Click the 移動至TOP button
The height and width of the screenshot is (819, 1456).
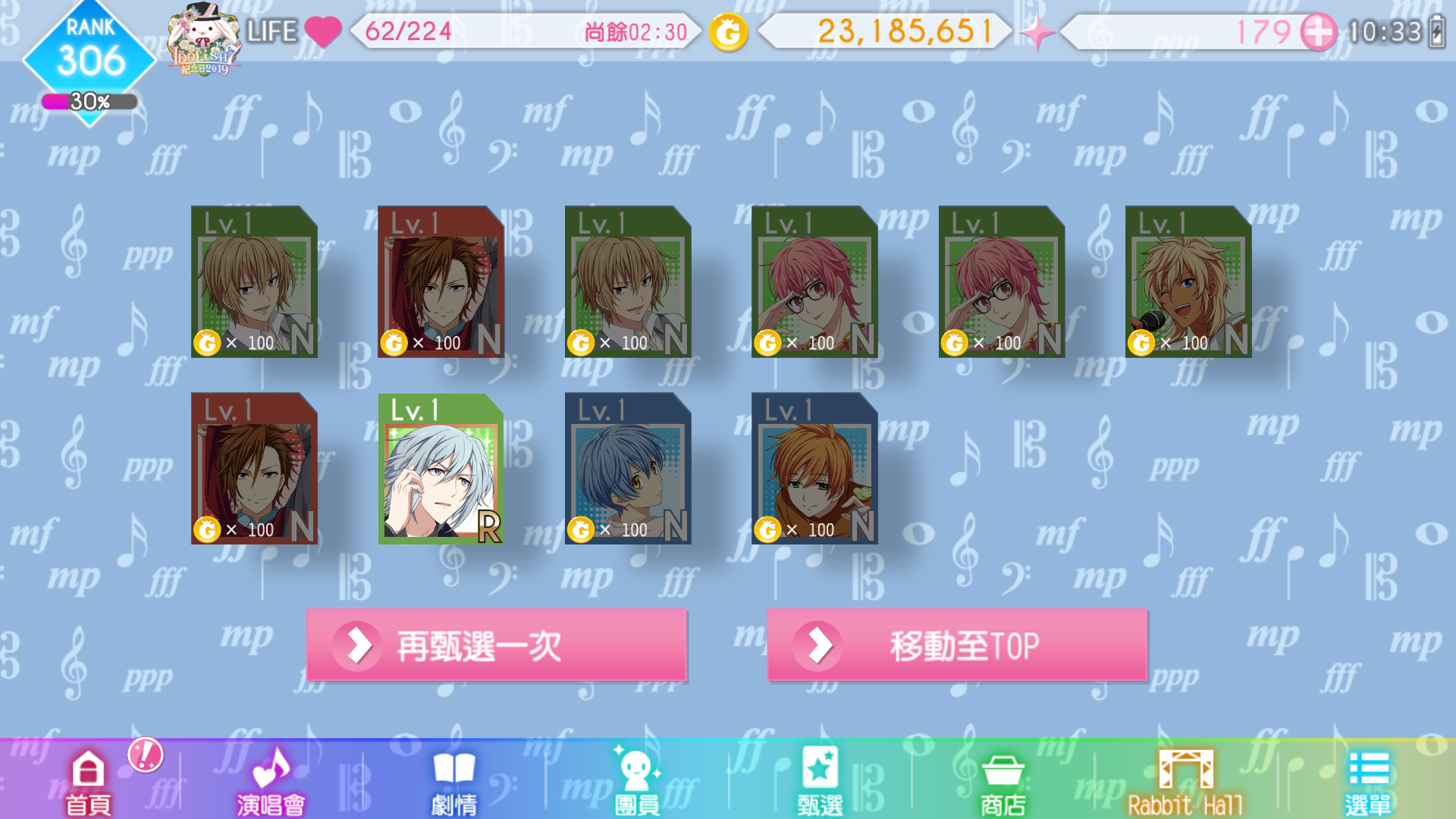957,645
